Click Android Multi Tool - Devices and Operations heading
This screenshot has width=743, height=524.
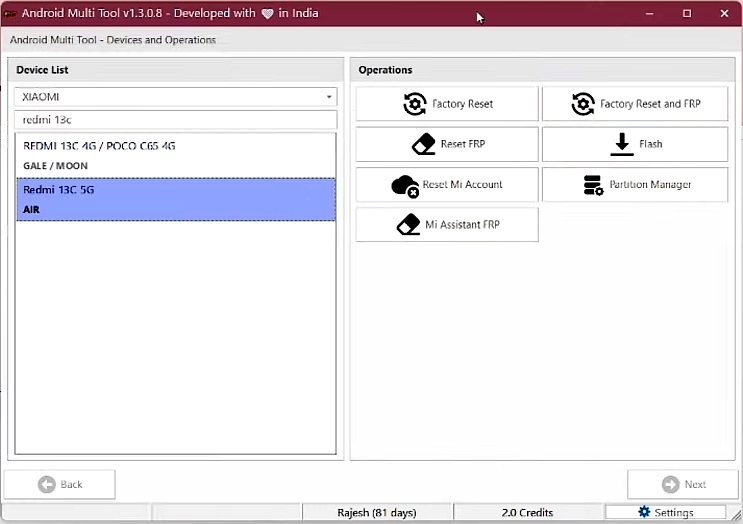(x=113, y=40)
